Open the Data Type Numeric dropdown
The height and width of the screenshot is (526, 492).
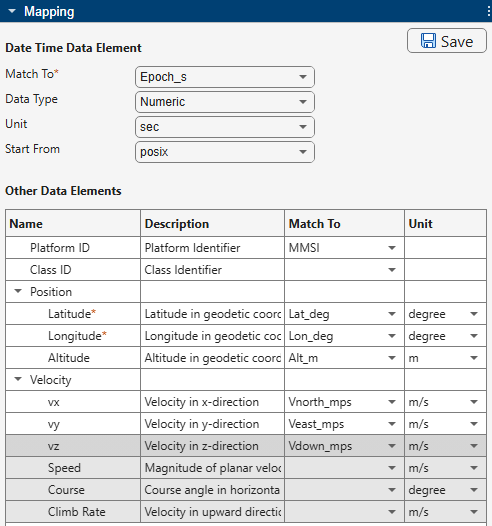(225, 102)
